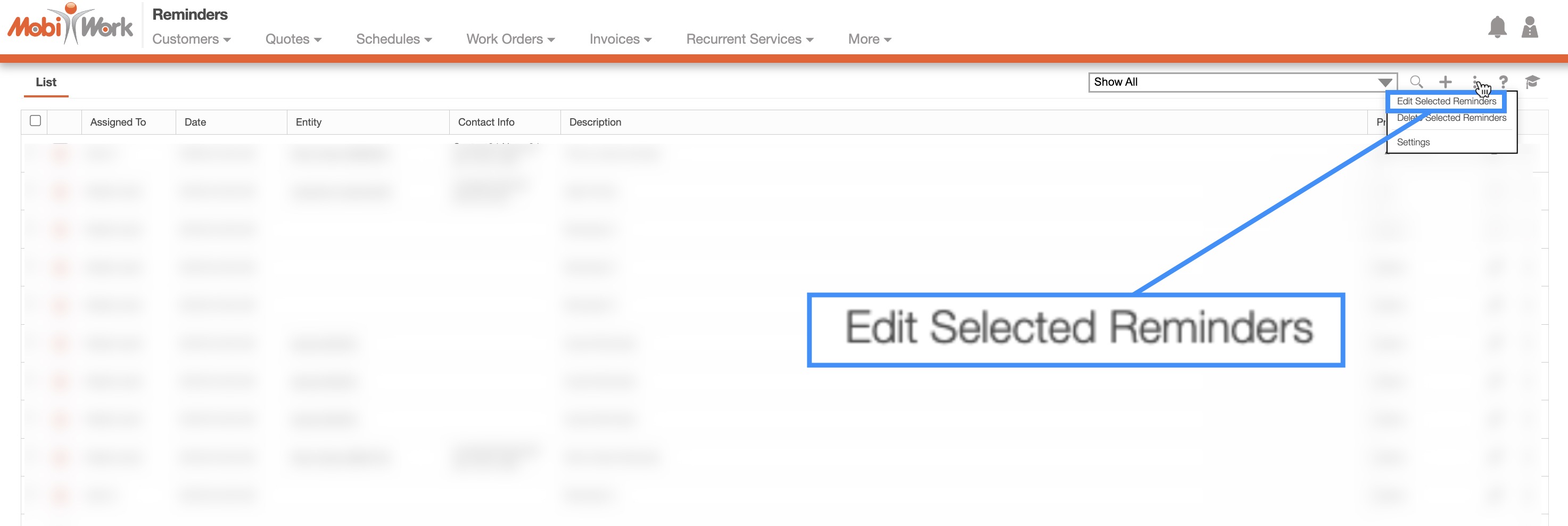Open the question mark help icon
1568x526 pixels.
pyautogui.click(x=1503, y=81)
